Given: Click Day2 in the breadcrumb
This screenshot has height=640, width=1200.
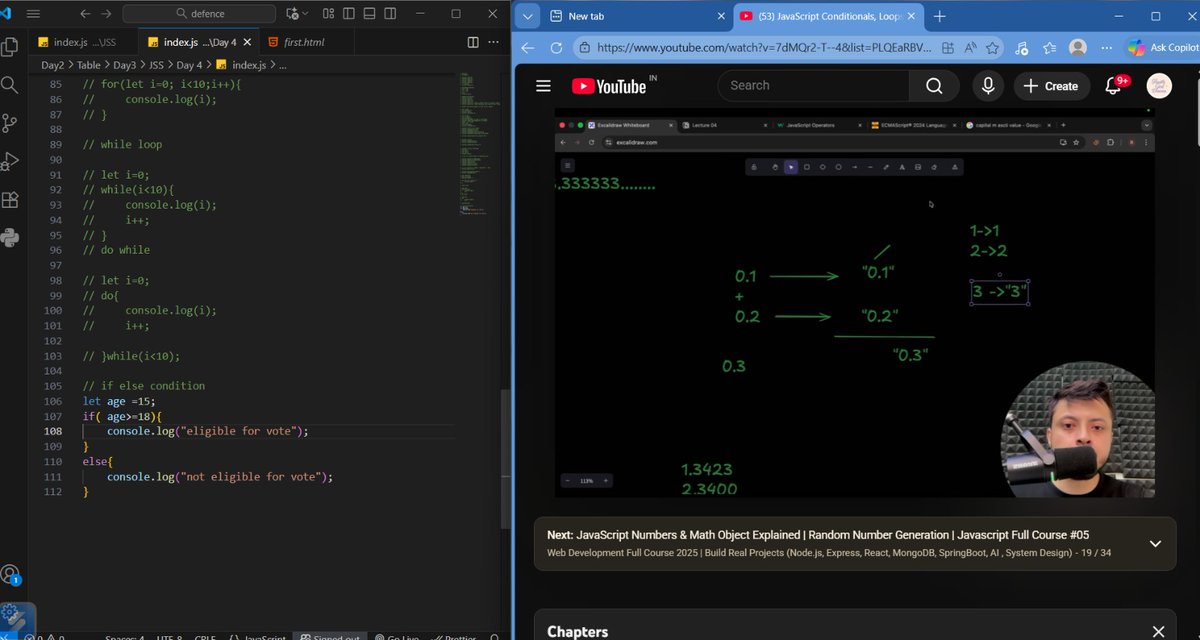Looking at the screenshot, I should (52, 65).
